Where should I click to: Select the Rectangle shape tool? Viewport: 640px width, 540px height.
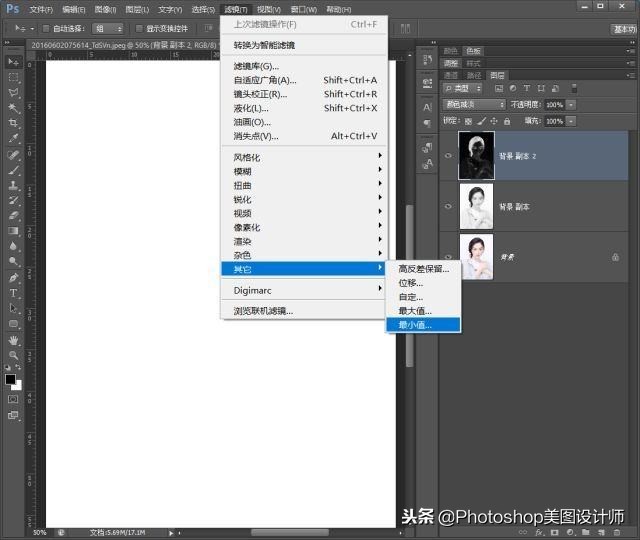(13, 324)
